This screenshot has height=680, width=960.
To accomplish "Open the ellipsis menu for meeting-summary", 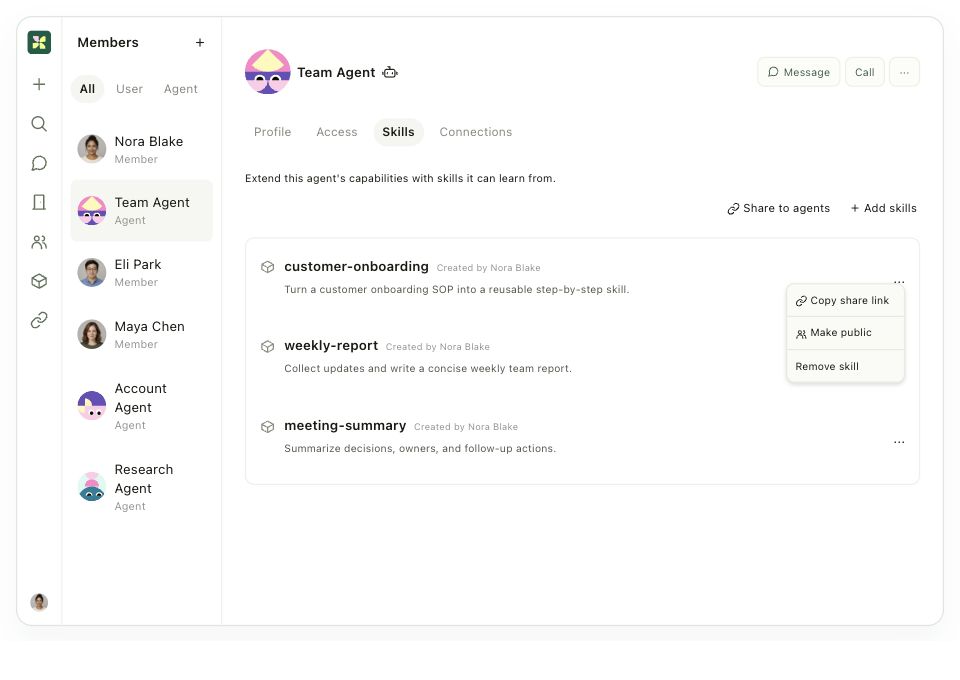I will pyautogui.click(x=899, y=442).
